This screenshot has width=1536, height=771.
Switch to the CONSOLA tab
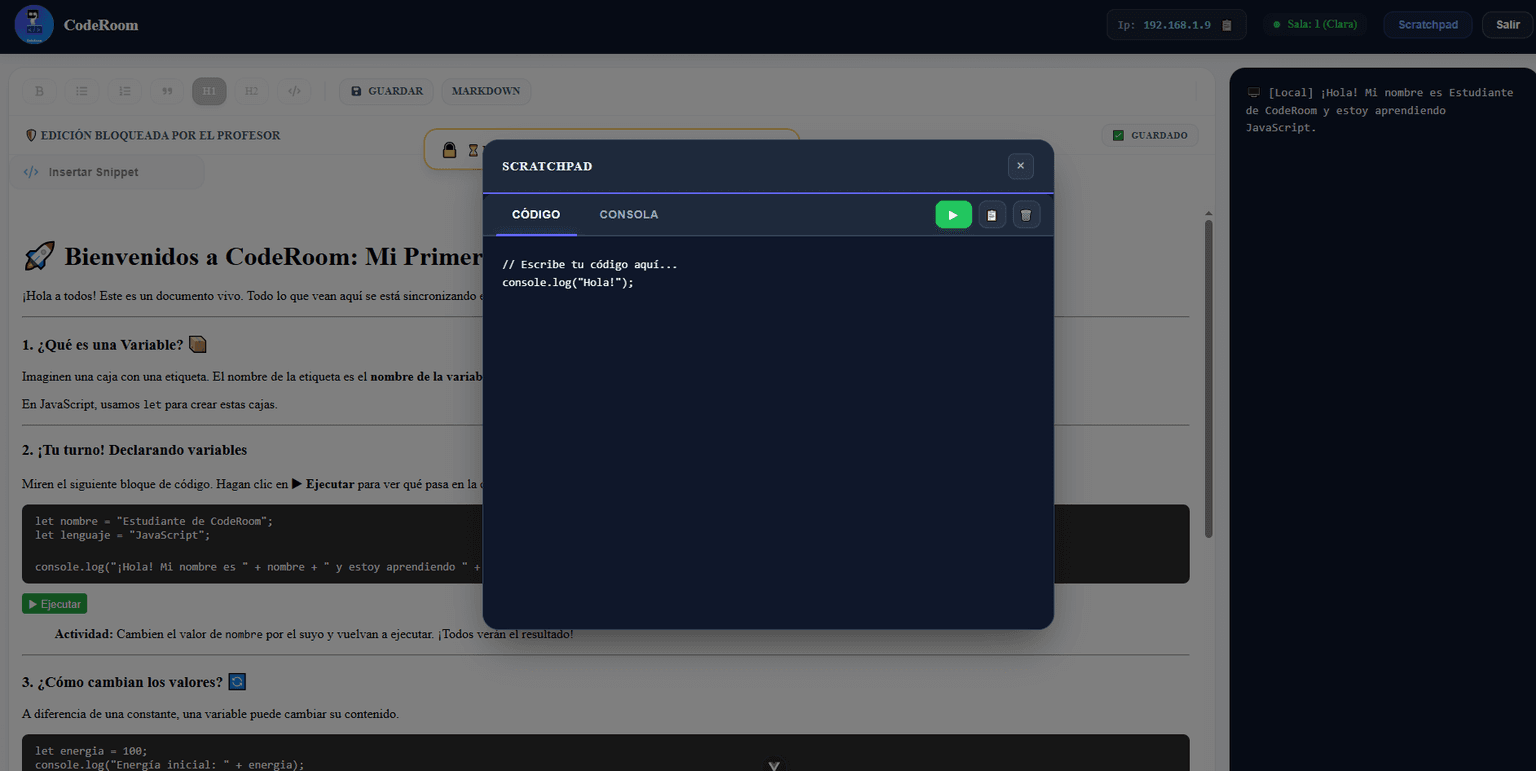628,214
